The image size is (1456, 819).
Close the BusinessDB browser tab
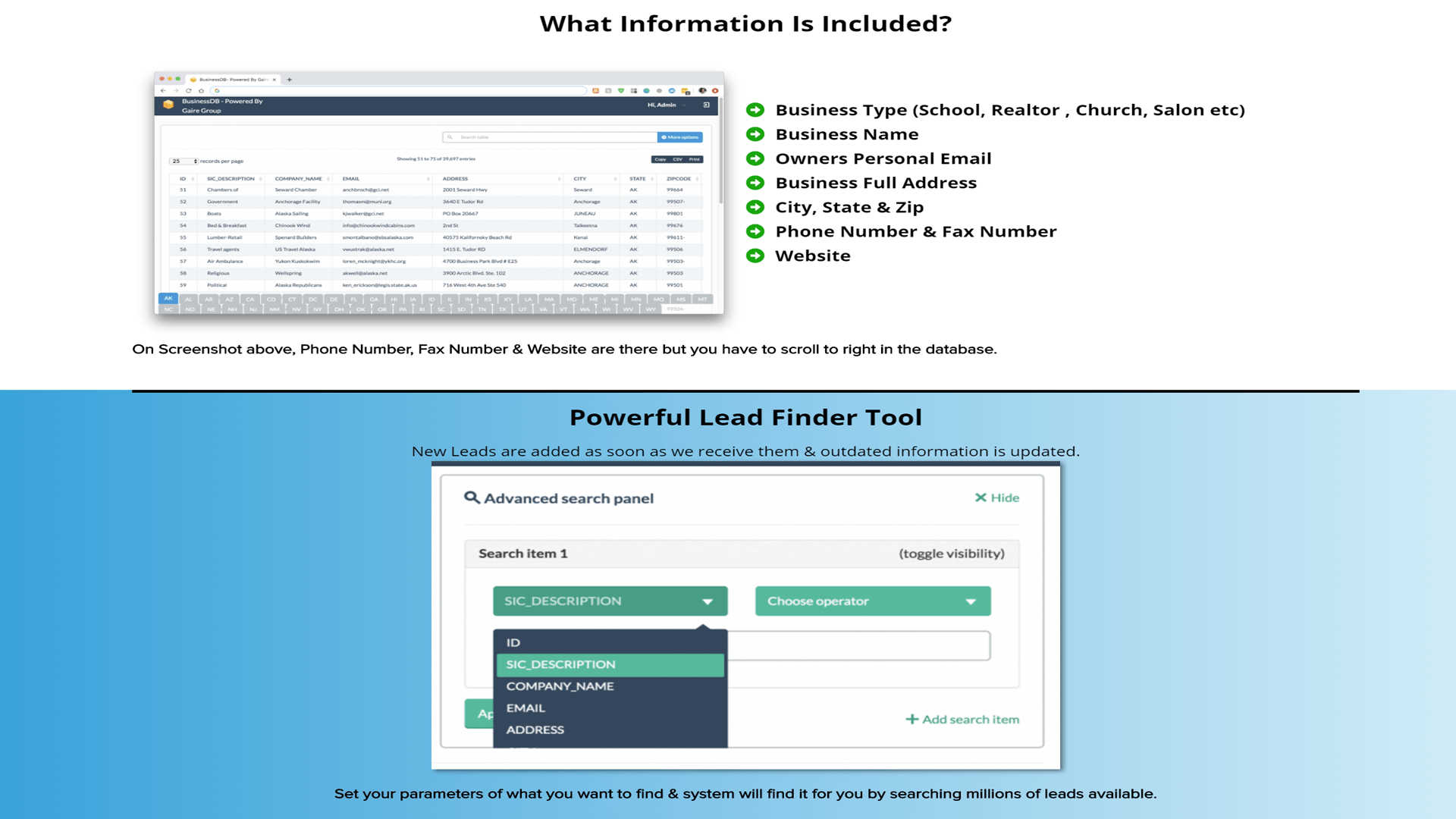275,80
